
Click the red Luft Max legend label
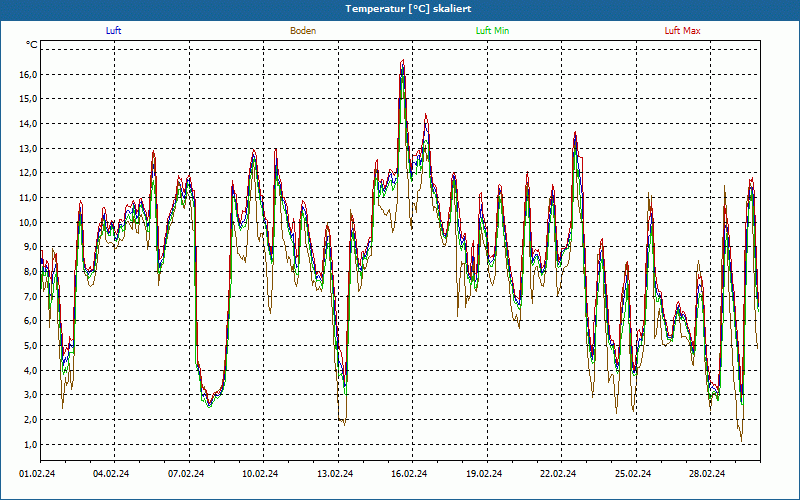point(682,31)
